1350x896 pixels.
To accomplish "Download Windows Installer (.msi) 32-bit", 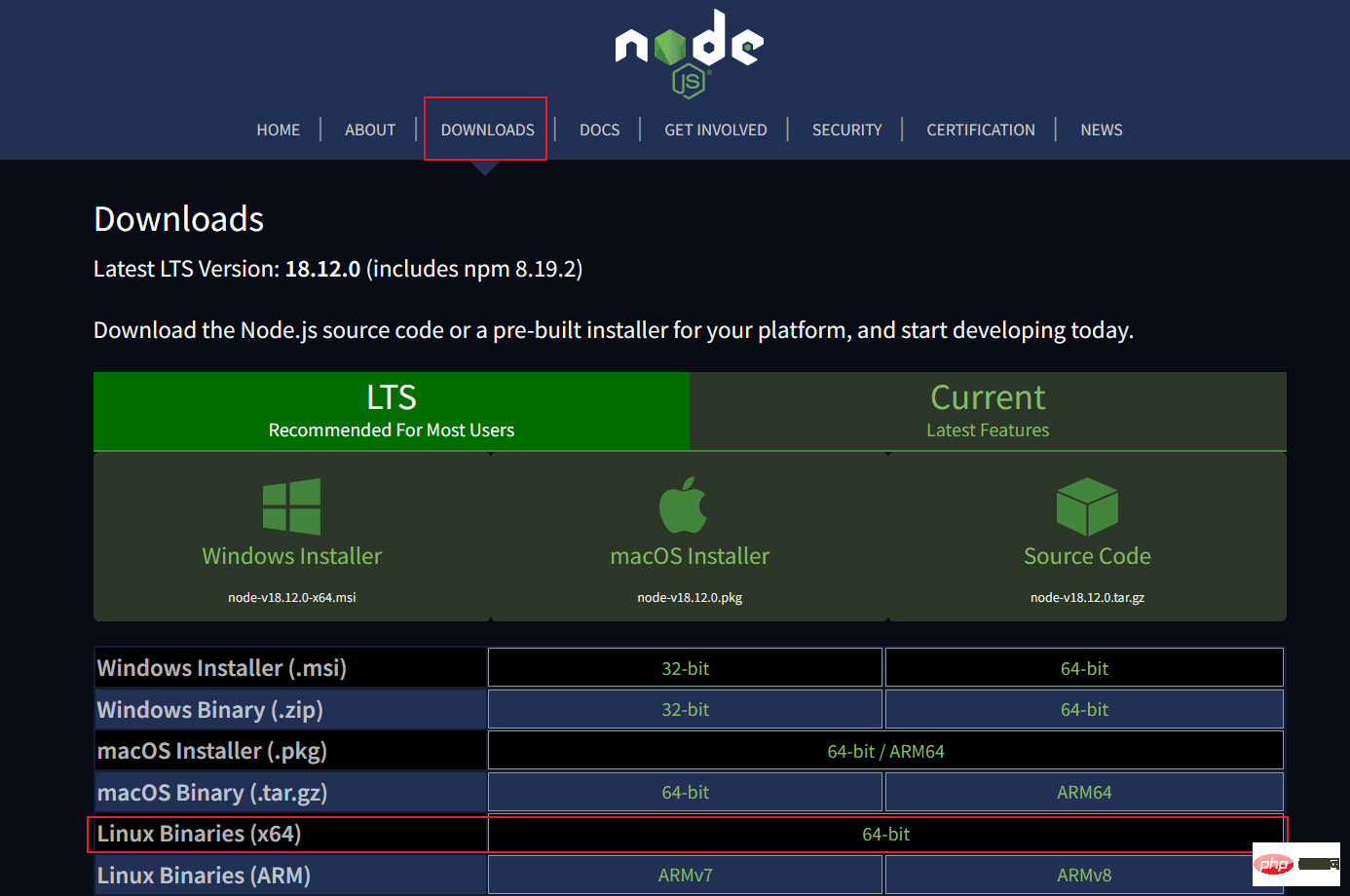I will pos(685,668).
